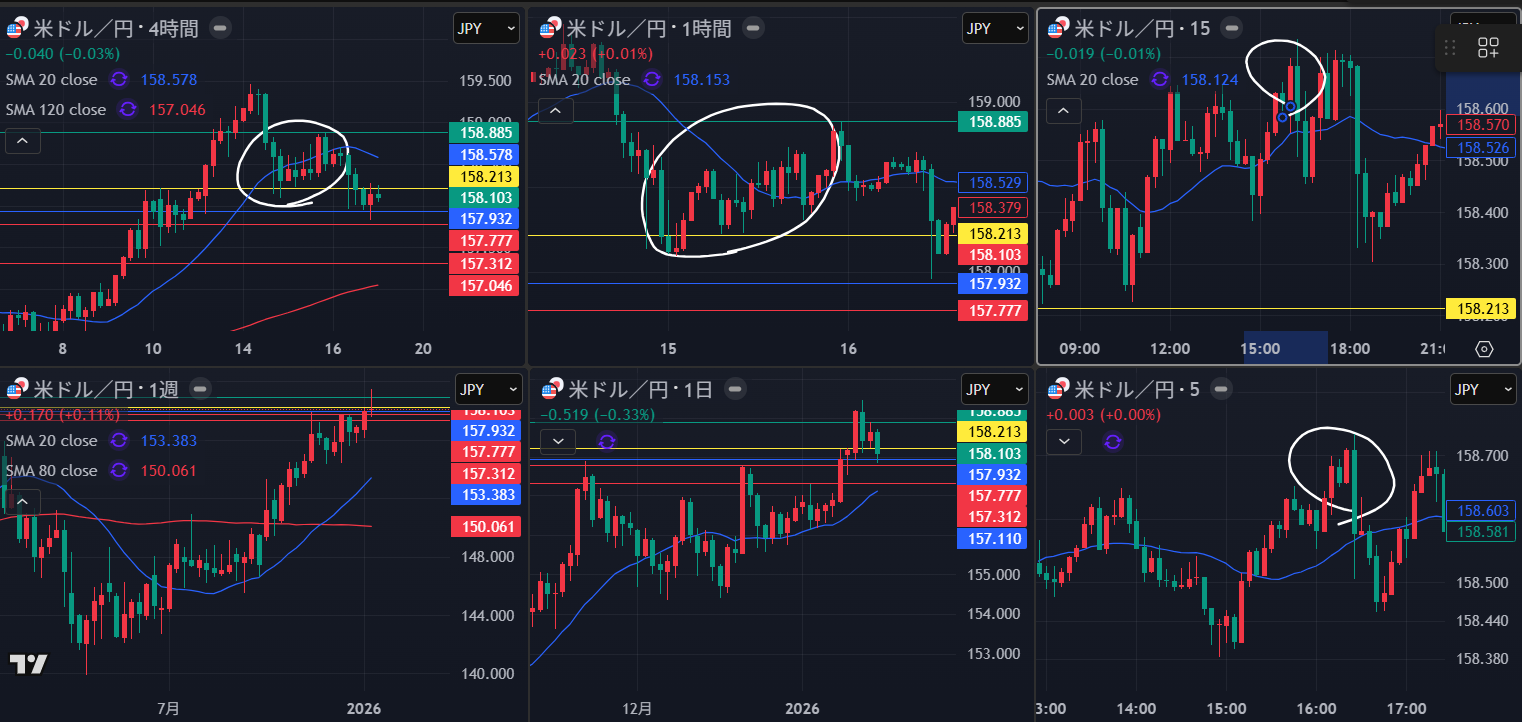Screen dimensions: 1522x722
Task: Click the chart settings hexagon icon
Action: [x=1484, y=349]
